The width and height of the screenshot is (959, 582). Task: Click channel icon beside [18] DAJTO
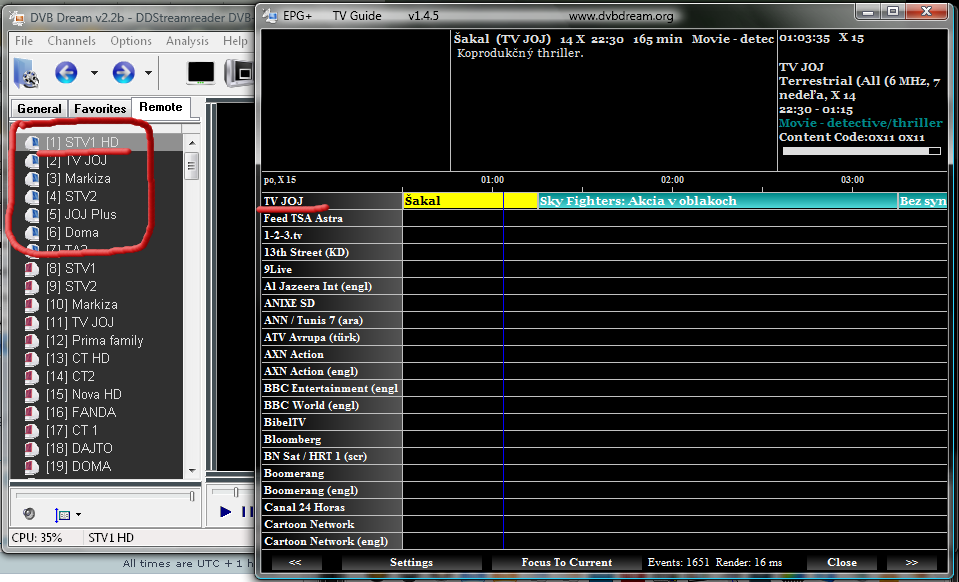pyautogui.click(x=31, y=448)
